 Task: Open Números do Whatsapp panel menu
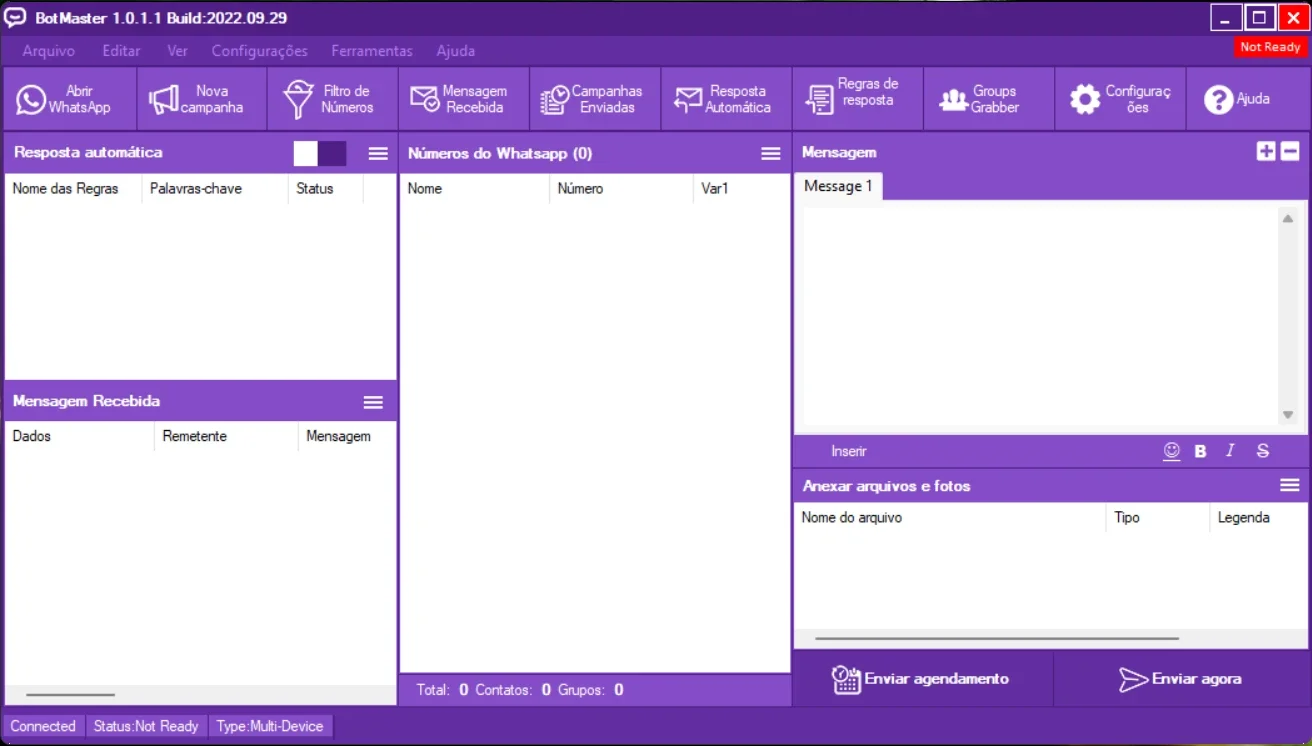[771, 153]
